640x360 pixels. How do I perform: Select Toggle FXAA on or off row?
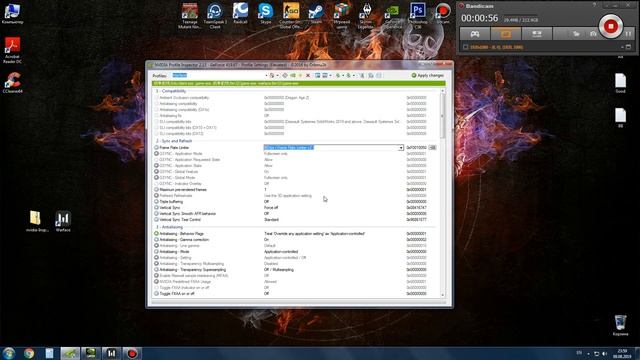point(295,293)
